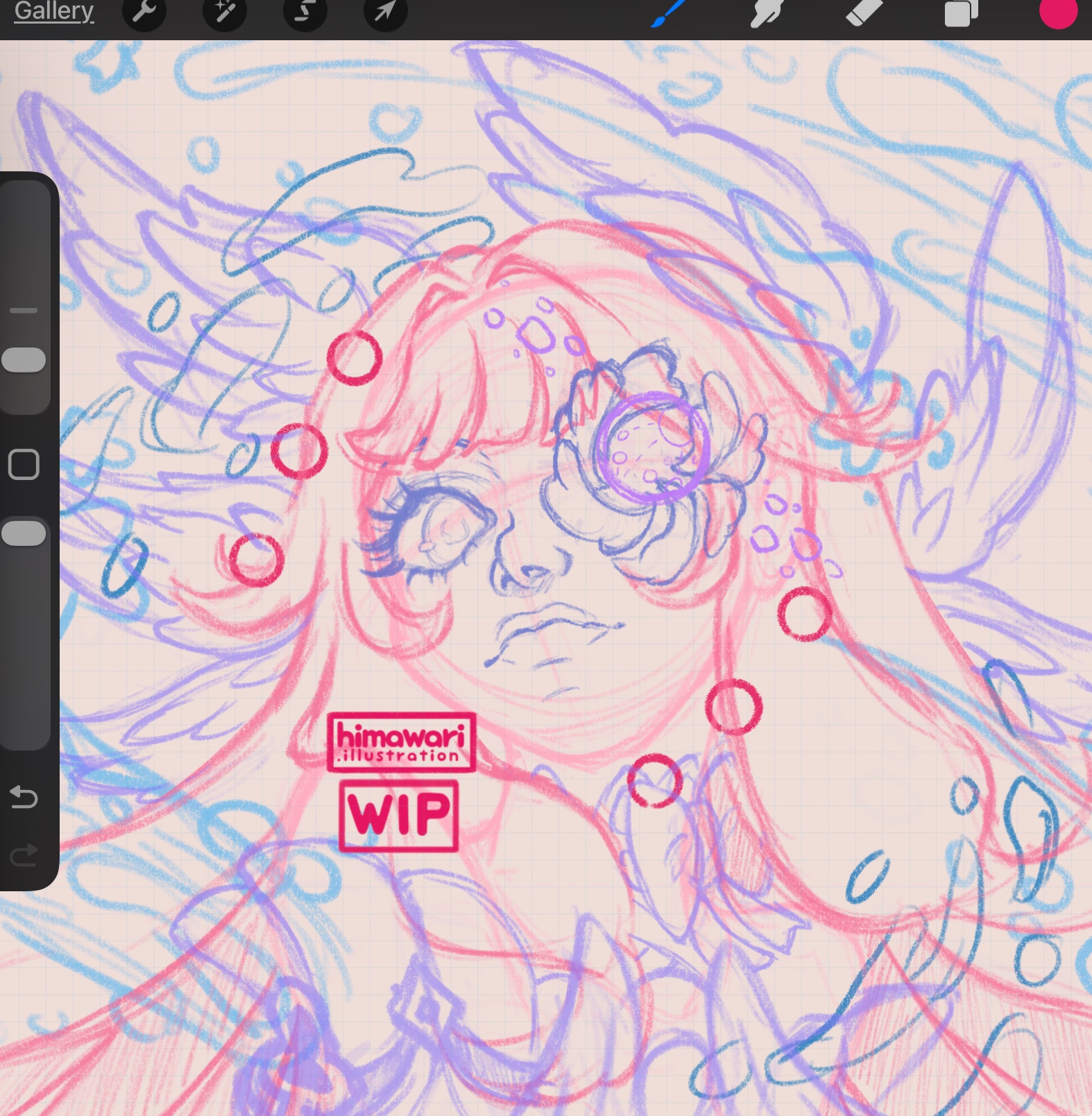Open the pink active color swatch
The image size is (1092, 1116).
pyautogui.click(x=1057, y=12)
